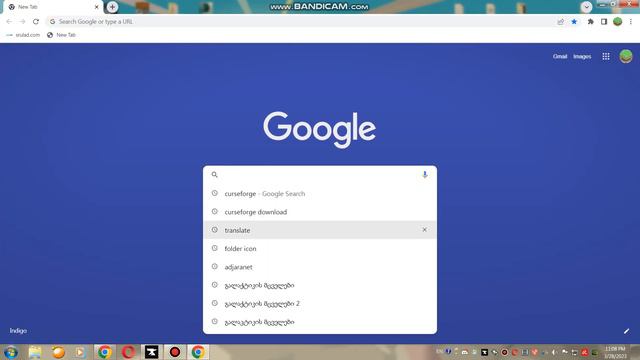Viewport: 640px width, 360px height.
Task: Click the clock icon beside "adjaranet"
Action: point(214,267)
